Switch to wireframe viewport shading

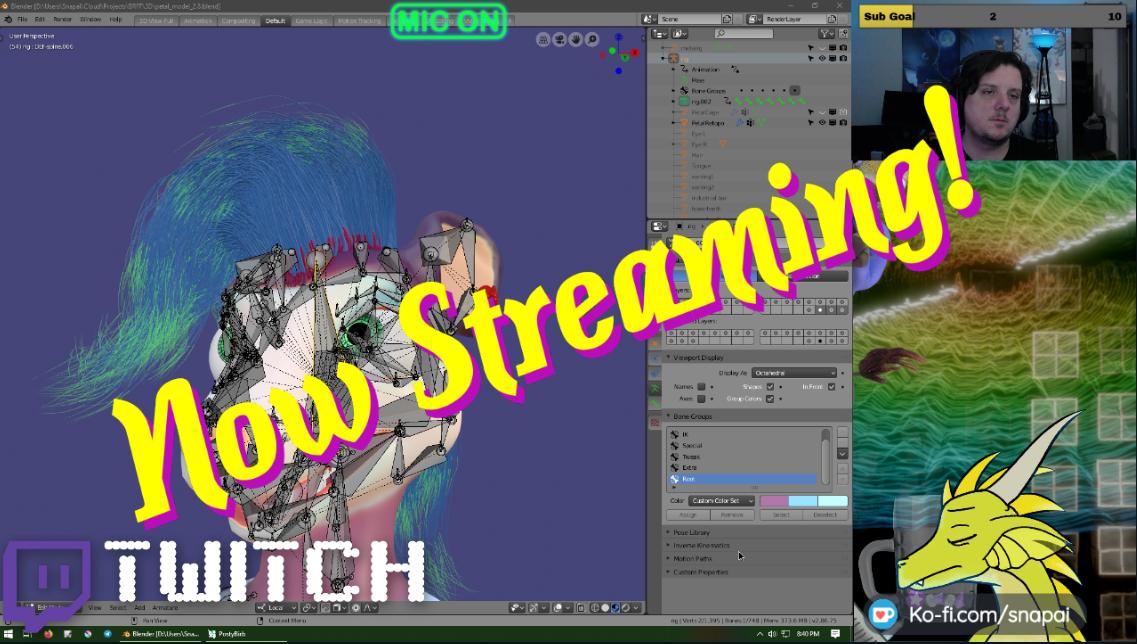596,608
